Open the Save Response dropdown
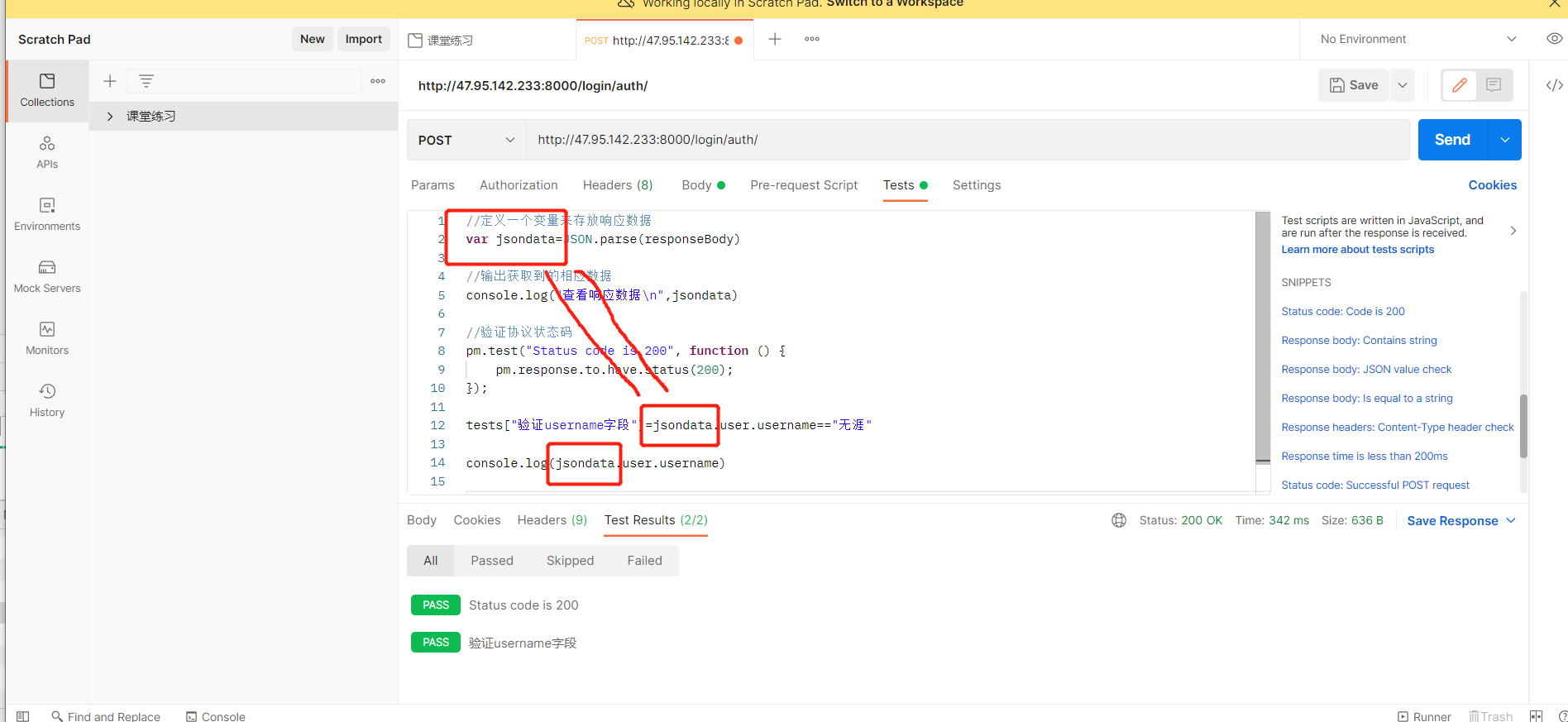This screenshot has width=1568, height=722. click(x=1461, y=520)
